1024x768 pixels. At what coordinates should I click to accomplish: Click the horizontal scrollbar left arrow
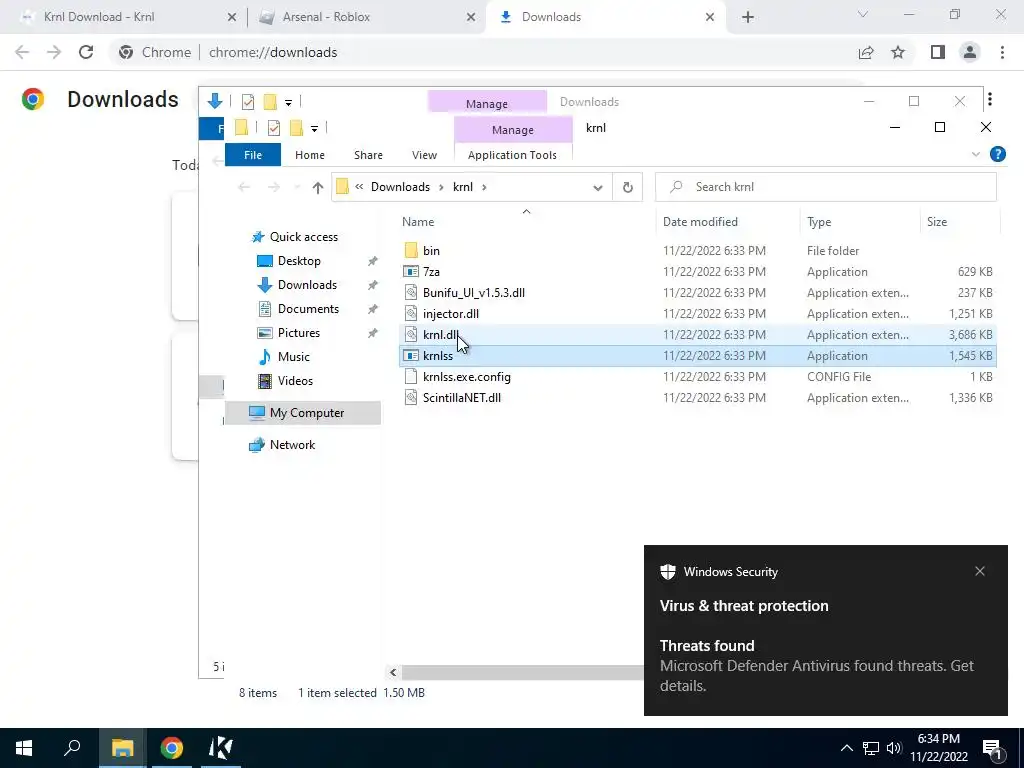392,672
